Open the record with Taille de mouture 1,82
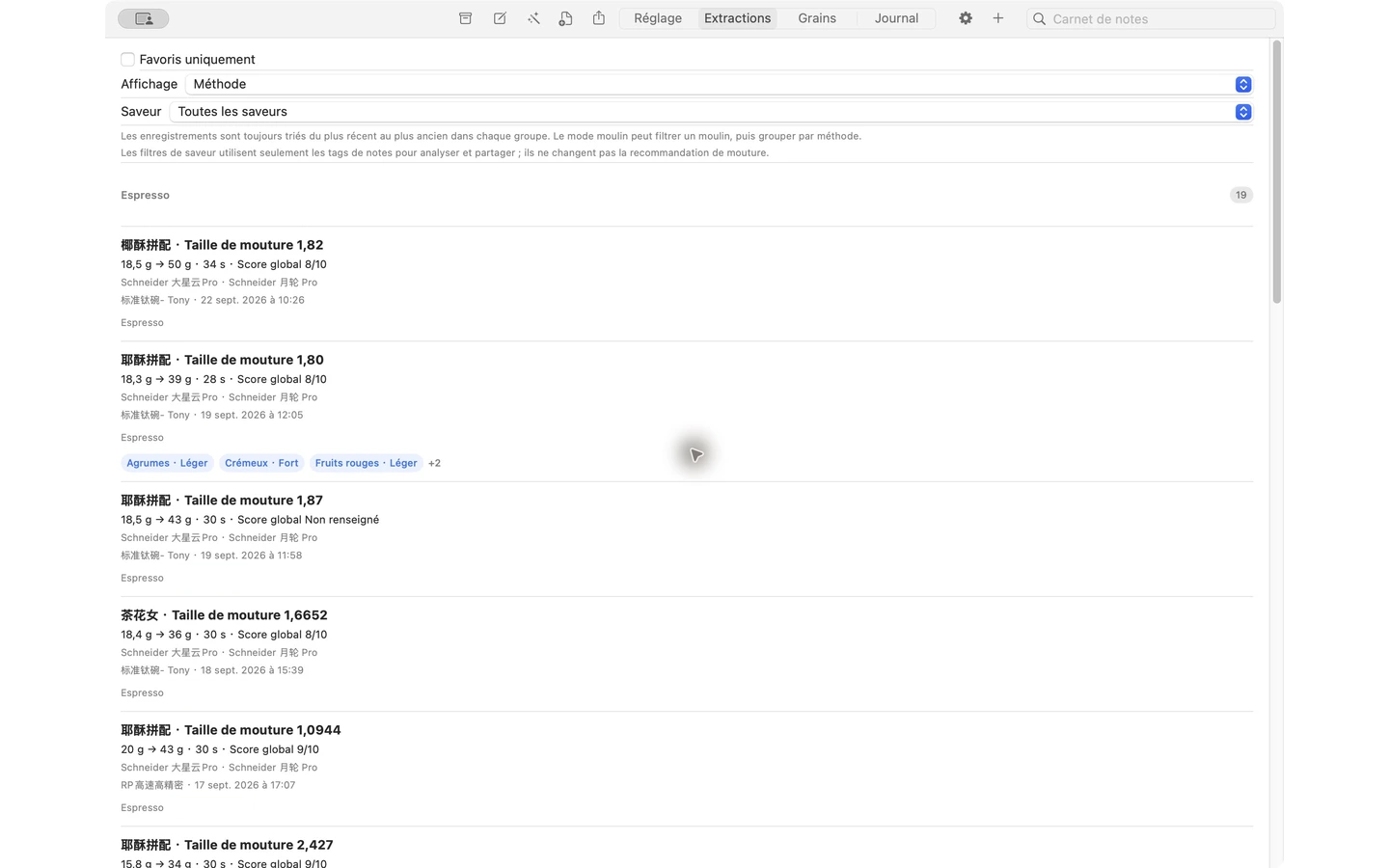Screen dimensions: 1389x868 pos(687,284)
